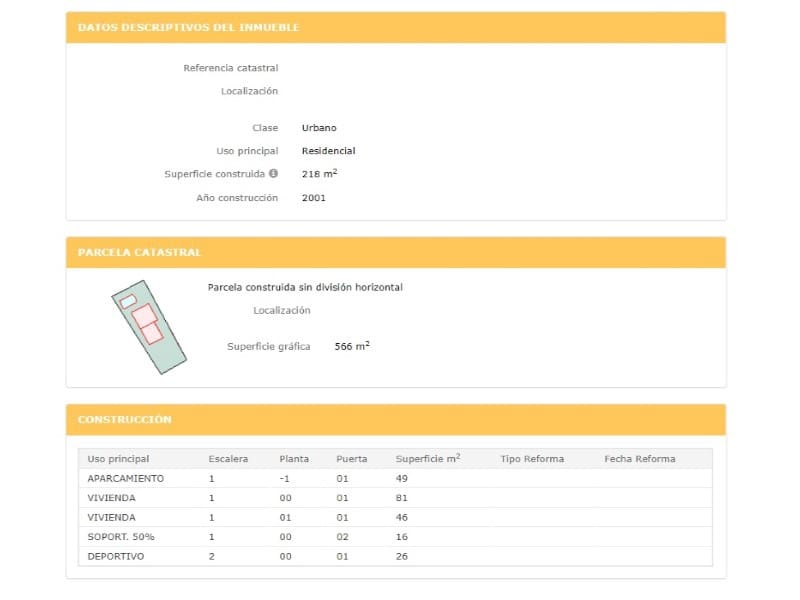Click the 566 m² Superficie gráfica value
The width and height of the screenshot is (800, 600).
(352, 346)
